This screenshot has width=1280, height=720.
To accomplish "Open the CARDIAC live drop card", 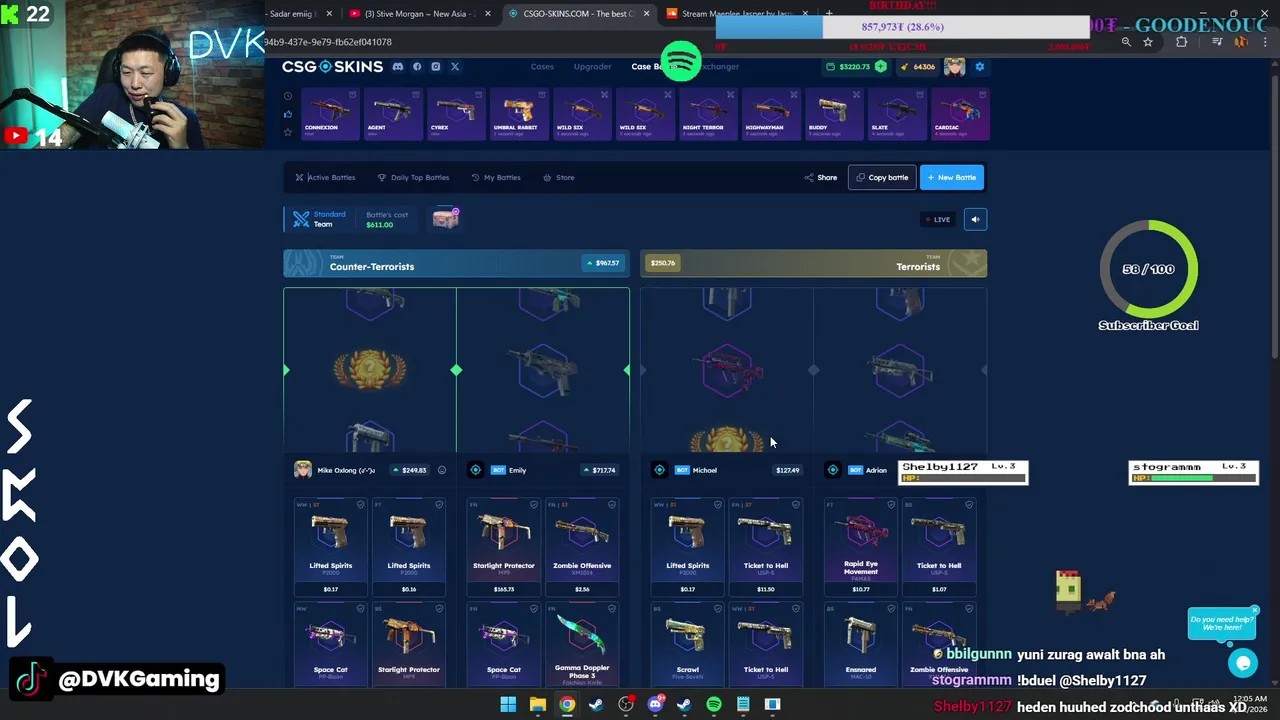I will [x=959, y=114].
